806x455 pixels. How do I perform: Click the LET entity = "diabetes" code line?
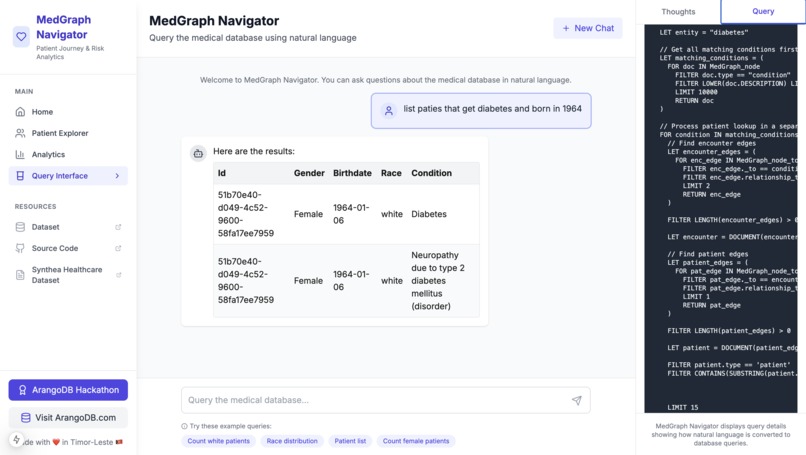[704, 32]
